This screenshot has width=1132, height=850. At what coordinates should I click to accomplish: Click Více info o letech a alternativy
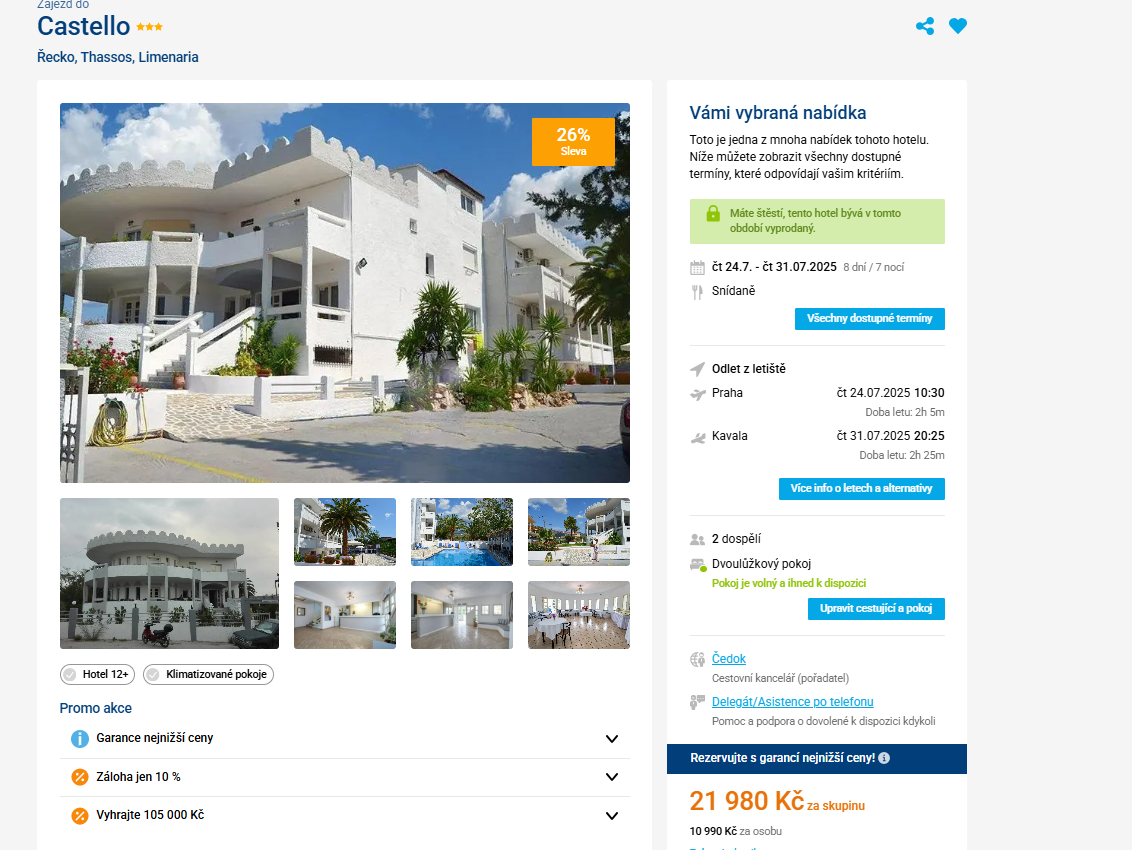(861, 489)
